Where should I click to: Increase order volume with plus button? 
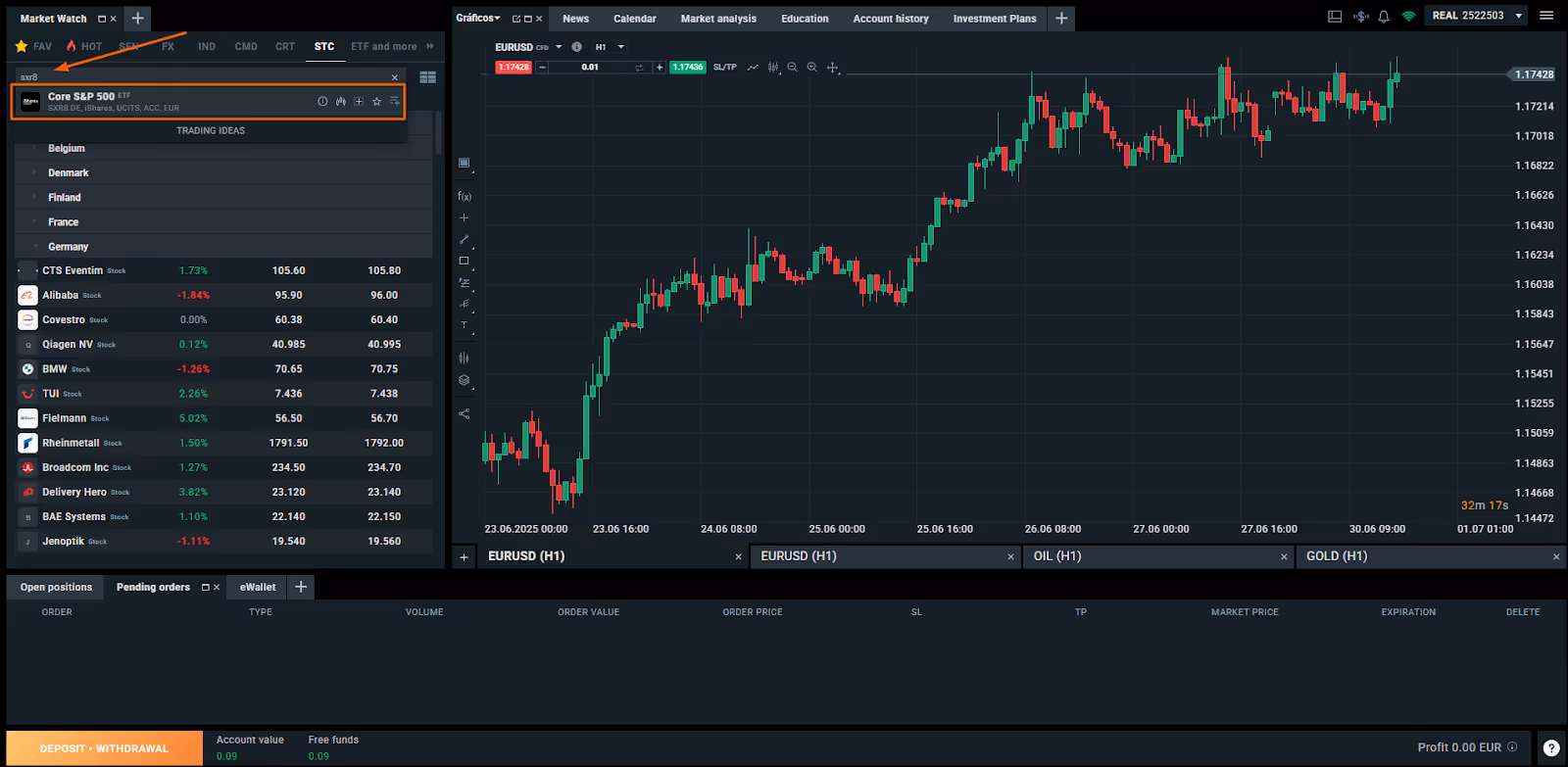(660, 68)
